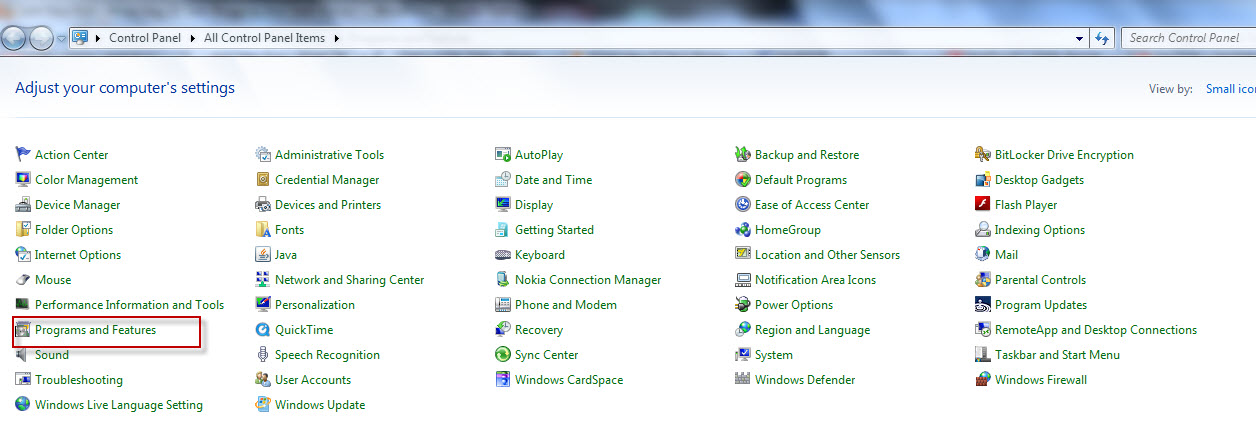
Task: Click the Mouse icon
Action: click(x=23, y=279)
